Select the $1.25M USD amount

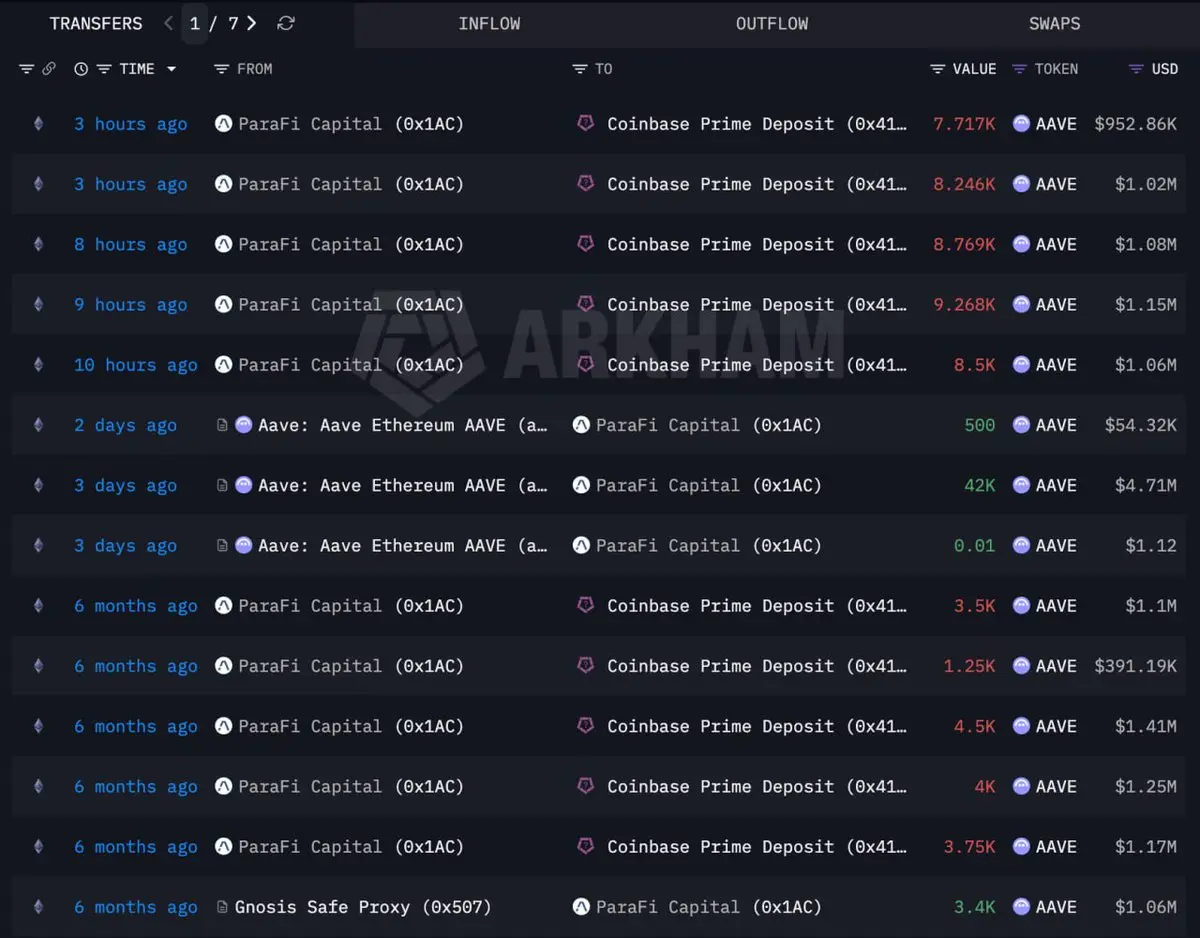point(1146,787)
